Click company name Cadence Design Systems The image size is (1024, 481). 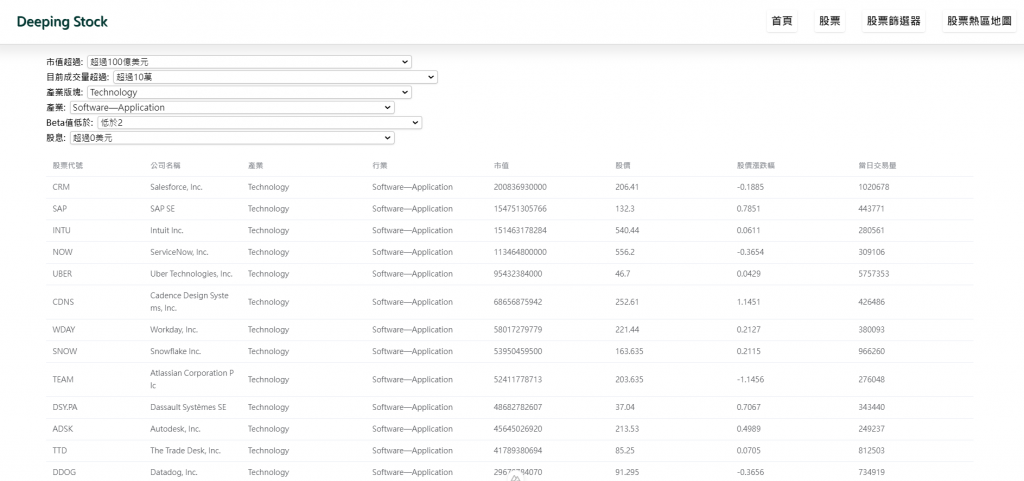189,302
